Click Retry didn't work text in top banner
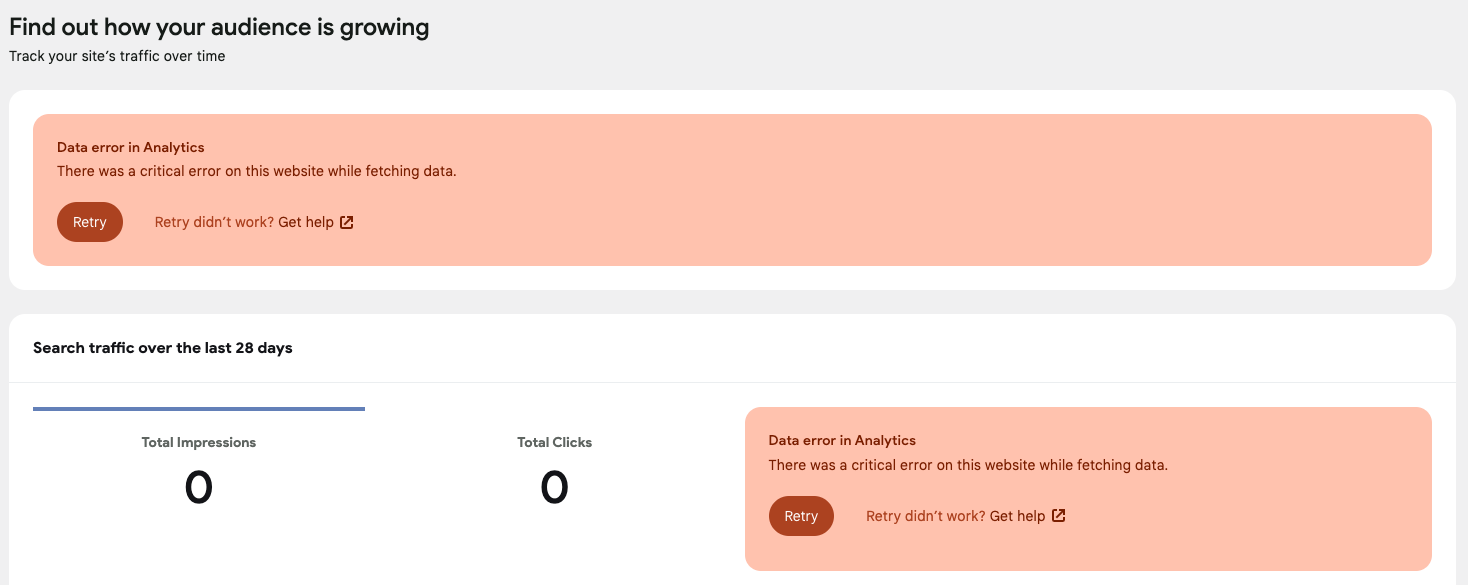Viewport: 1468px width, 585px height. point(214,222)
